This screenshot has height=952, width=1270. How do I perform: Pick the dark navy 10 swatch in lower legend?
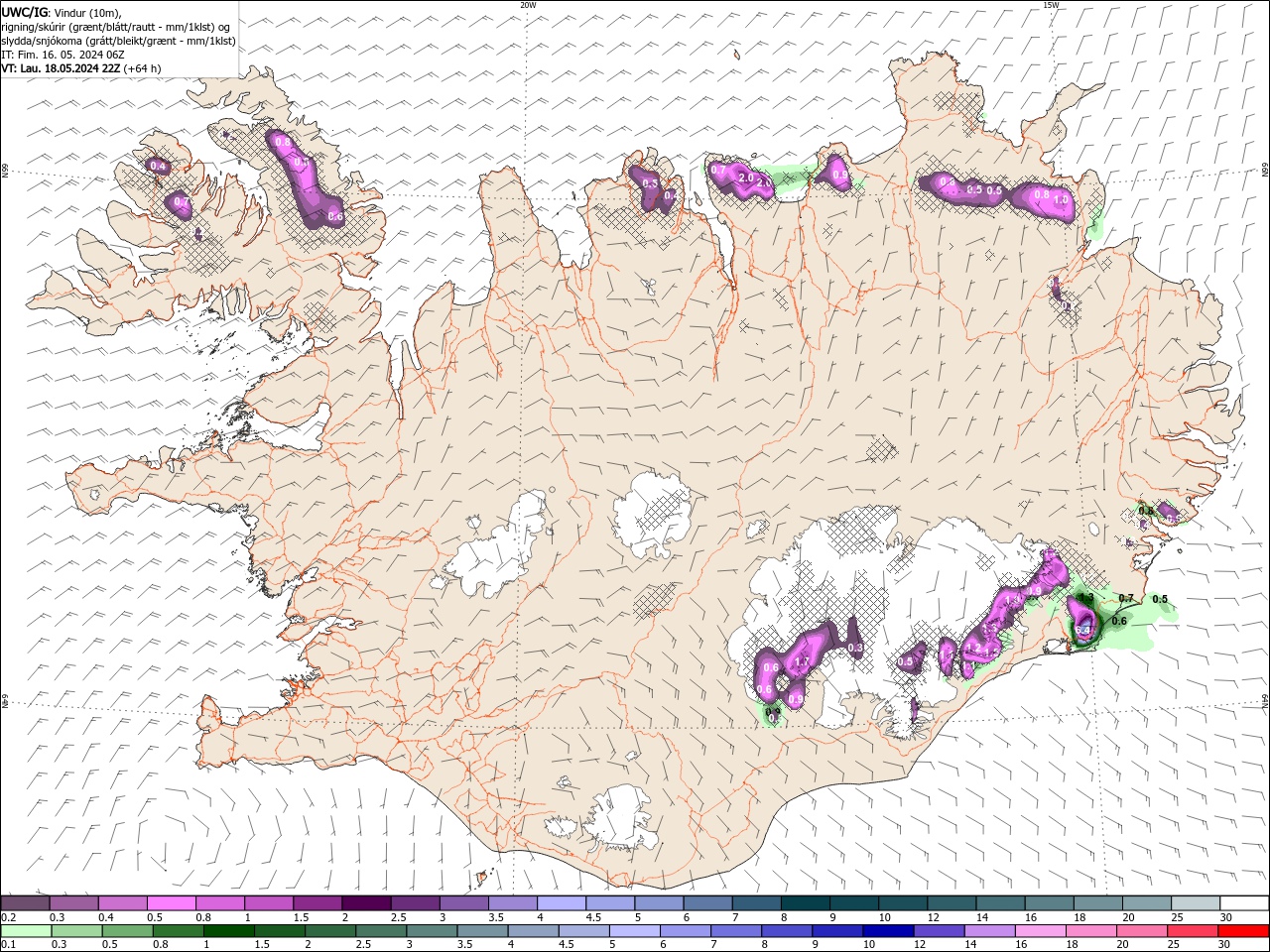[x=888, y=930]
